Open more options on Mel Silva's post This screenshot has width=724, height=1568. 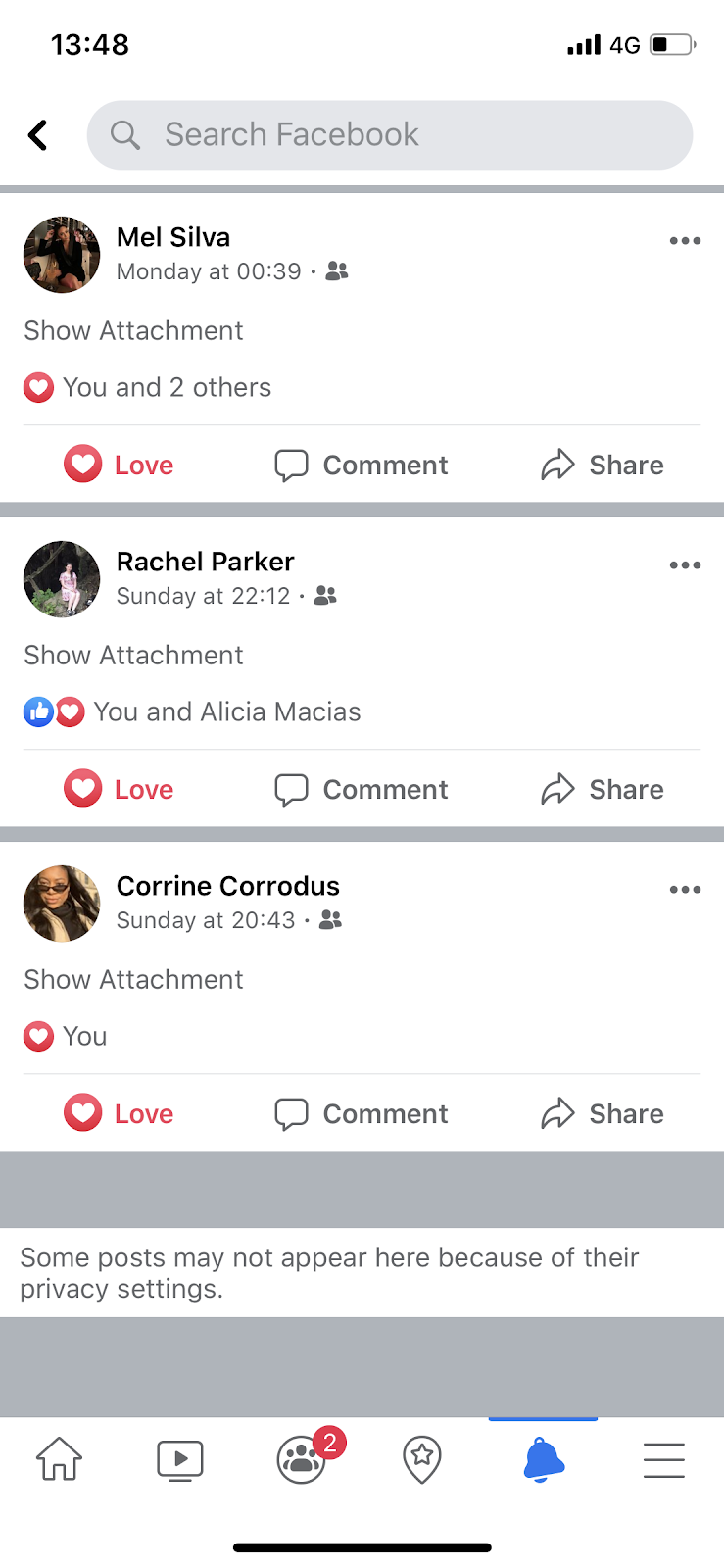pyautogui.click(x=685, y=241)
